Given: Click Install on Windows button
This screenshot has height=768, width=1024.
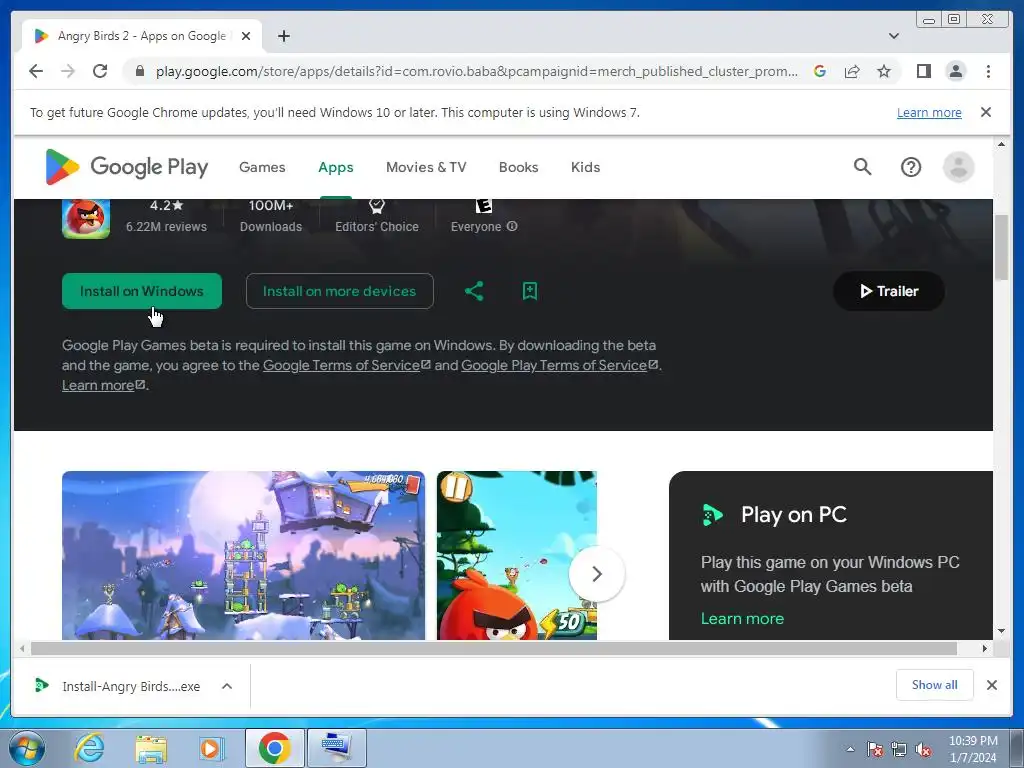Looking at the screenshot, I should tap(142, 291).
